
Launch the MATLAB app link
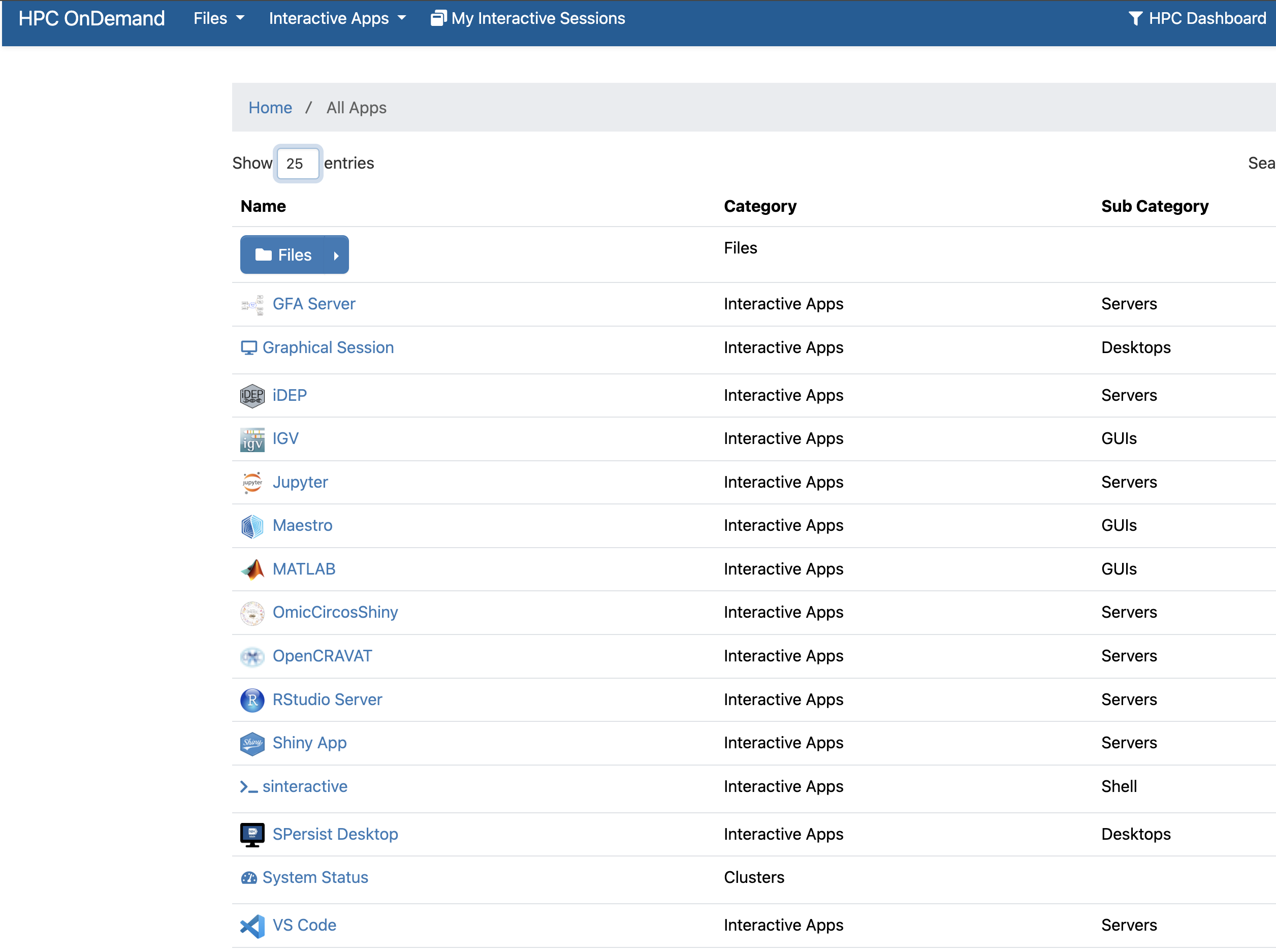[x=304, y=570]
